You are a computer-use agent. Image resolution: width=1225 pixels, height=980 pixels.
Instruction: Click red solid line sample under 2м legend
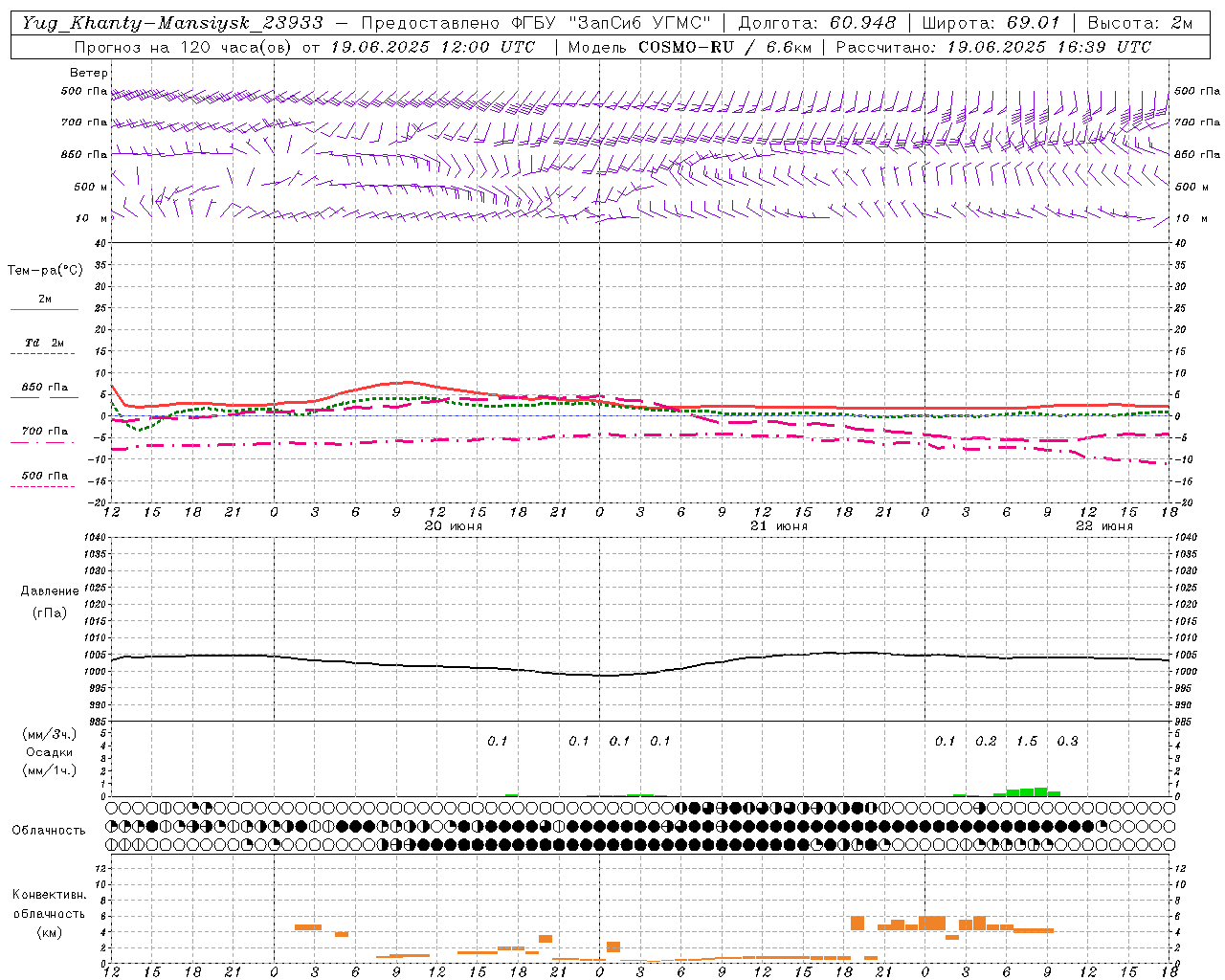click(44, 309)
